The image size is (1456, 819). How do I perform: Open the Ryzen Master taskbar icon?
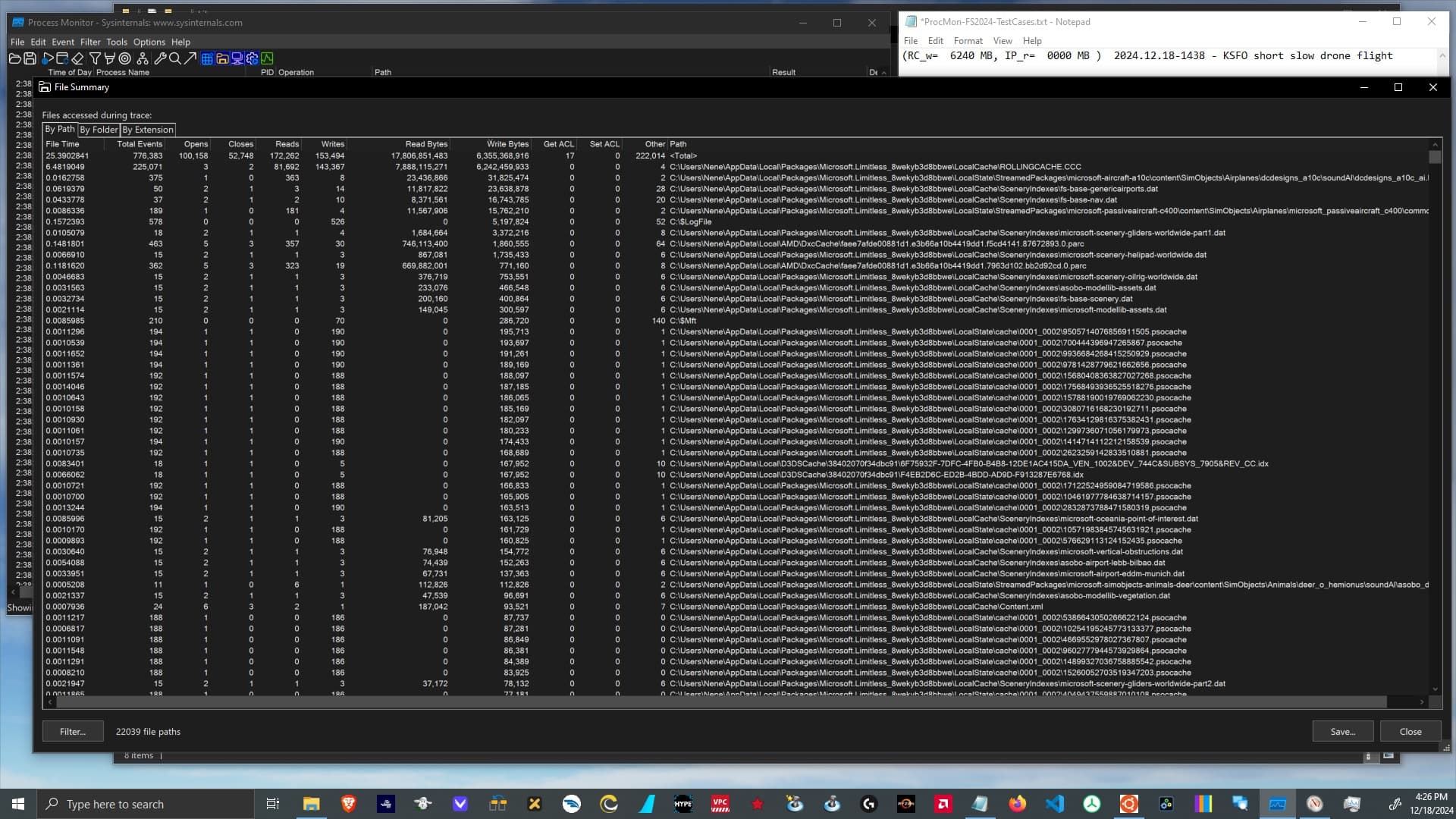(x=905, y=804)
